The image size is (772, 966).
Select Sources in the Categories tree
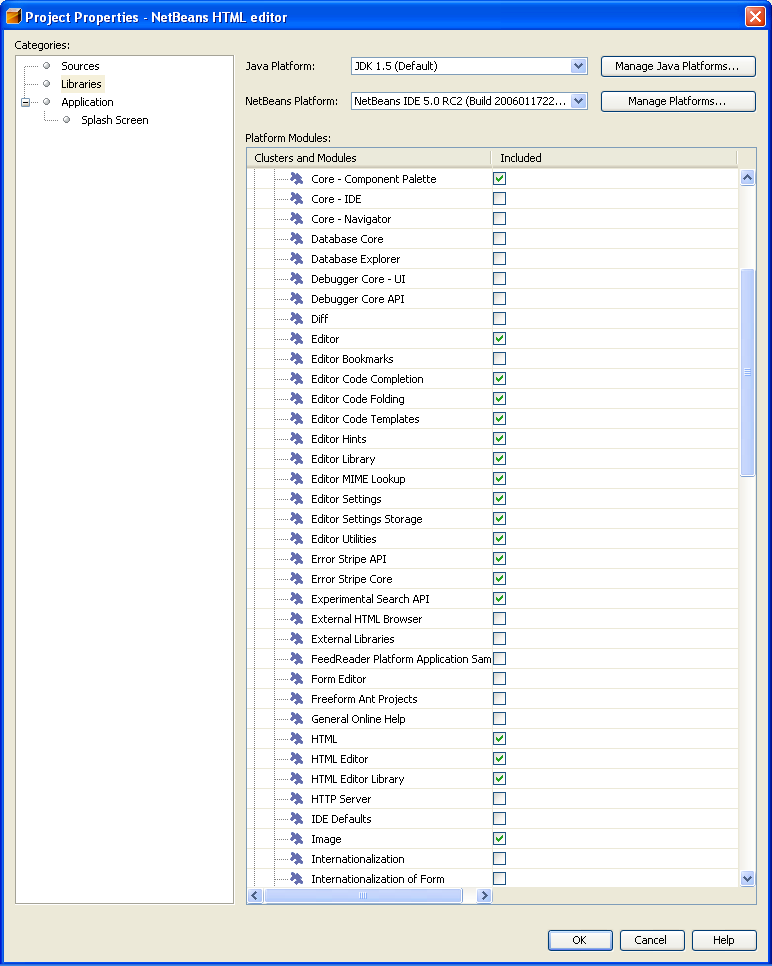80,66
